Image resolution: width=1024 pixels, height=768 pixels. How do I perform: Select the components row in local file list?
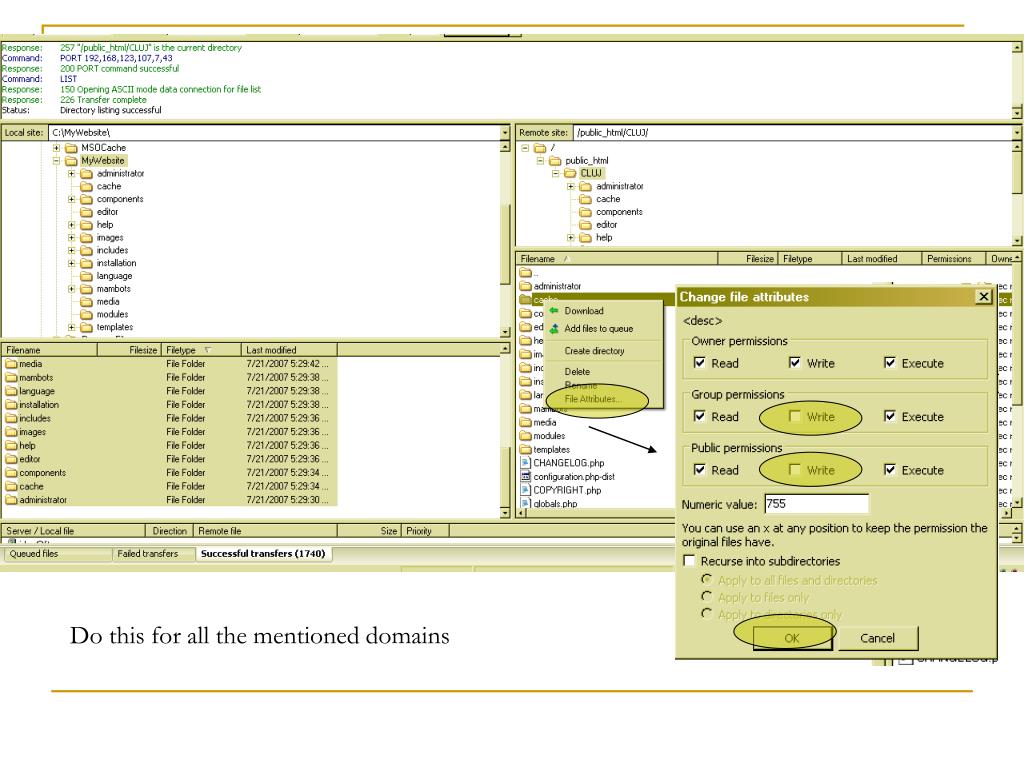(x=169, y=473)
